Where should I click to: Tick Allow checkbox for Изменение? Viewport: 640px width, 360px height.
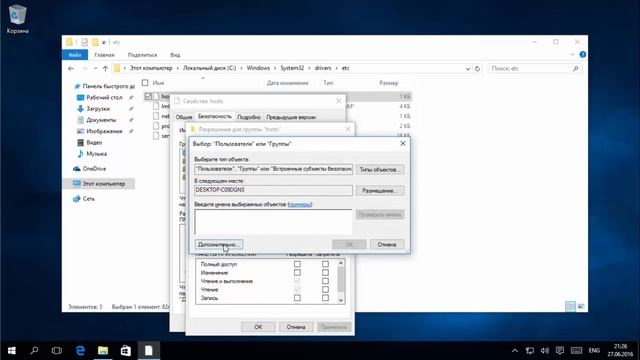(x=297, y=273)
